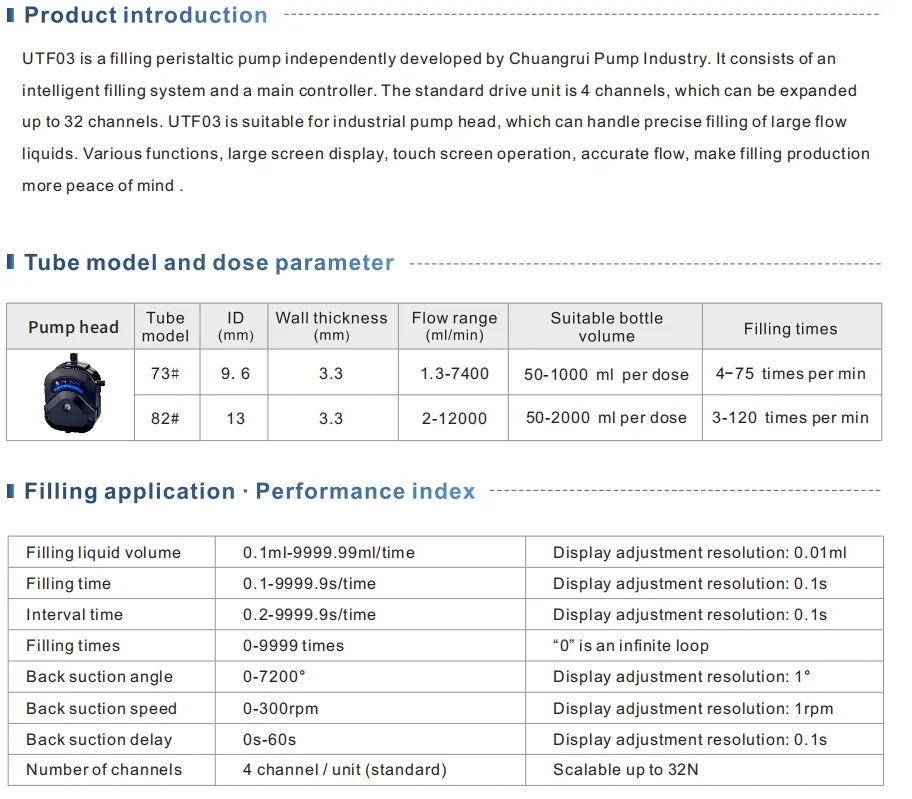912x799 pixels.
Task: Click the Flow range column header
Action: (x=454, y=326)
